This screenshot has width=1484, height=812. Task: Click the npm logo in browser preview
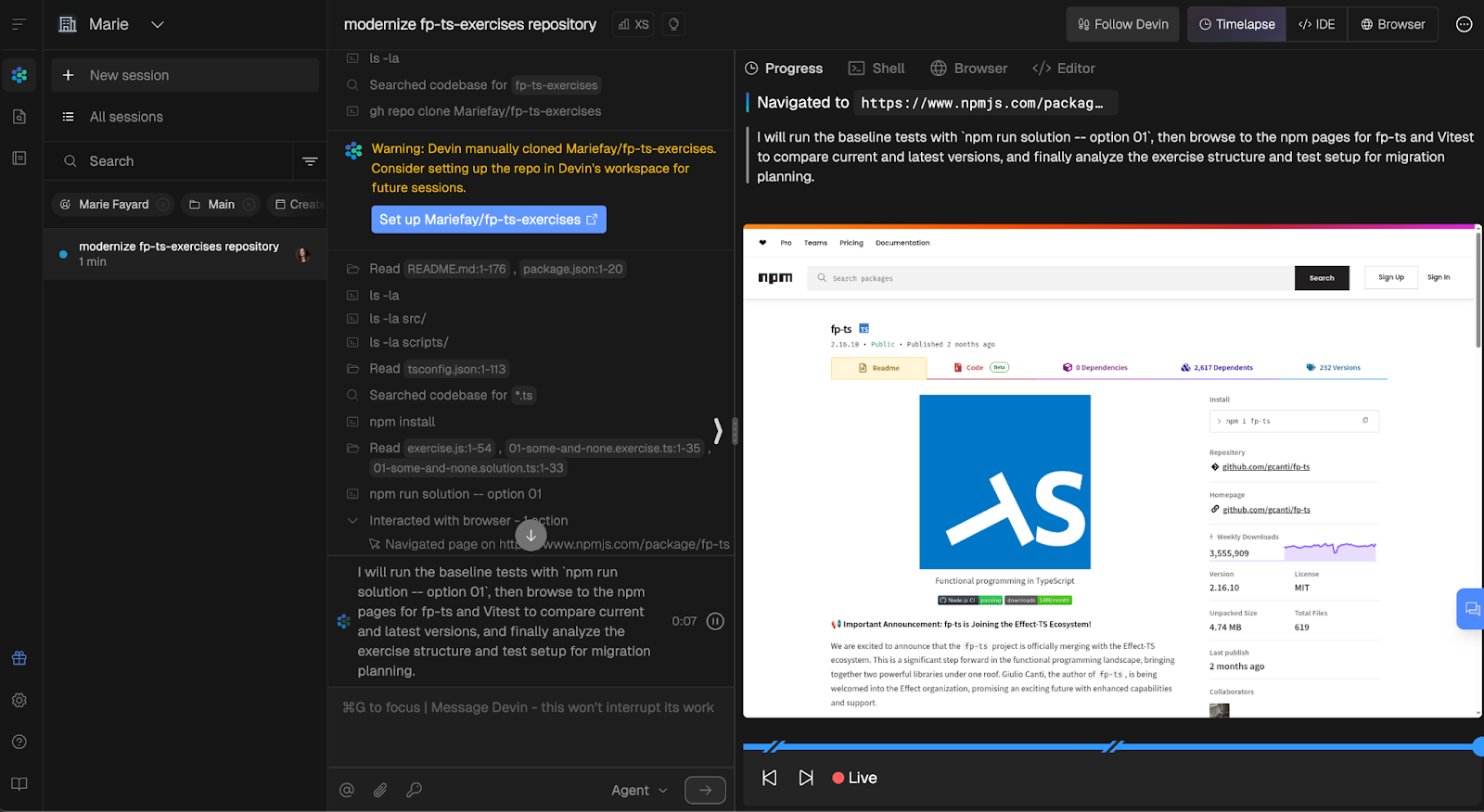pyautogui.click(x=775, y=278)
